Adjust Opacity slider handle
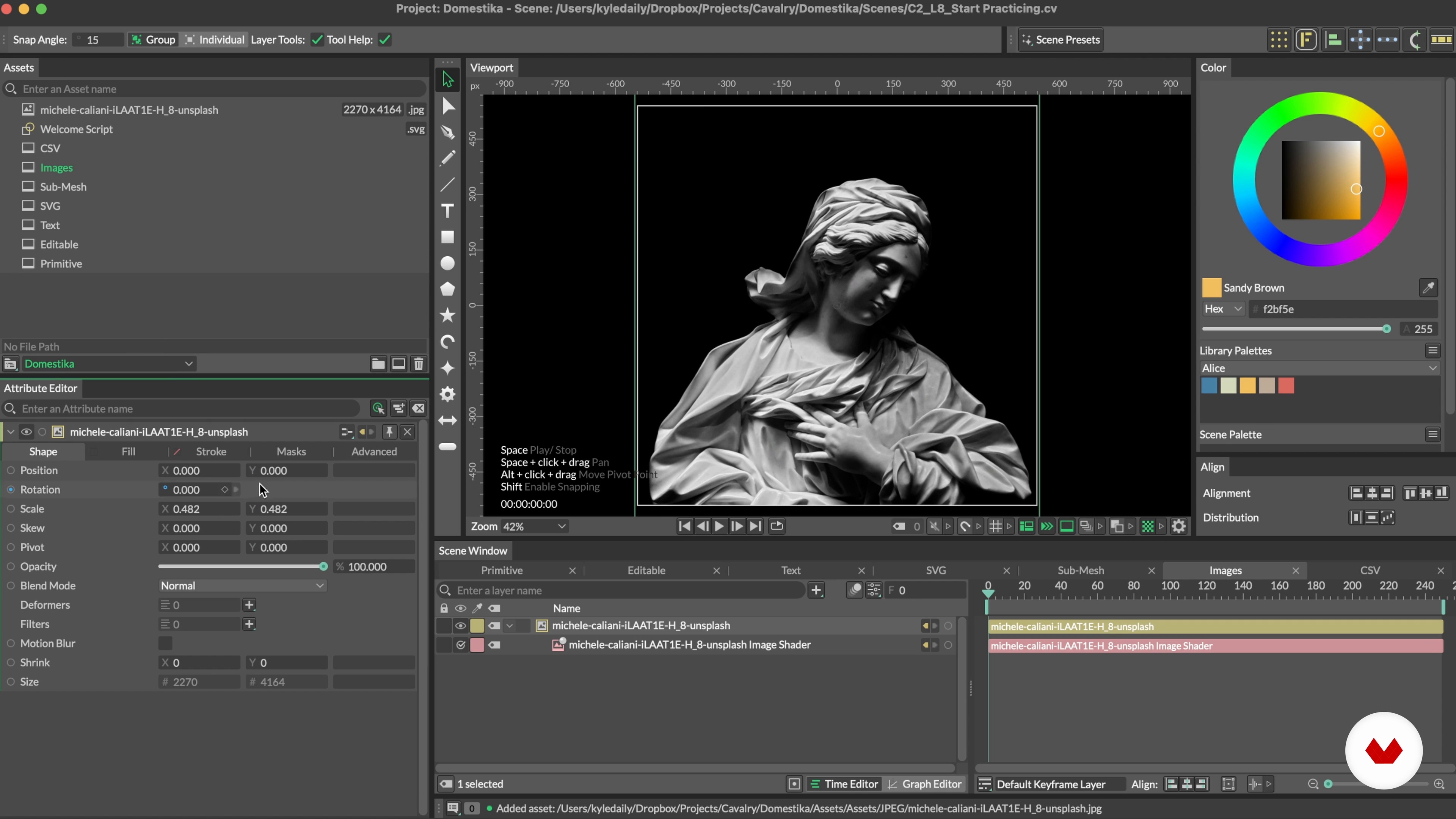The width and height of the screenshot is (1456, 819). (323, 566)
